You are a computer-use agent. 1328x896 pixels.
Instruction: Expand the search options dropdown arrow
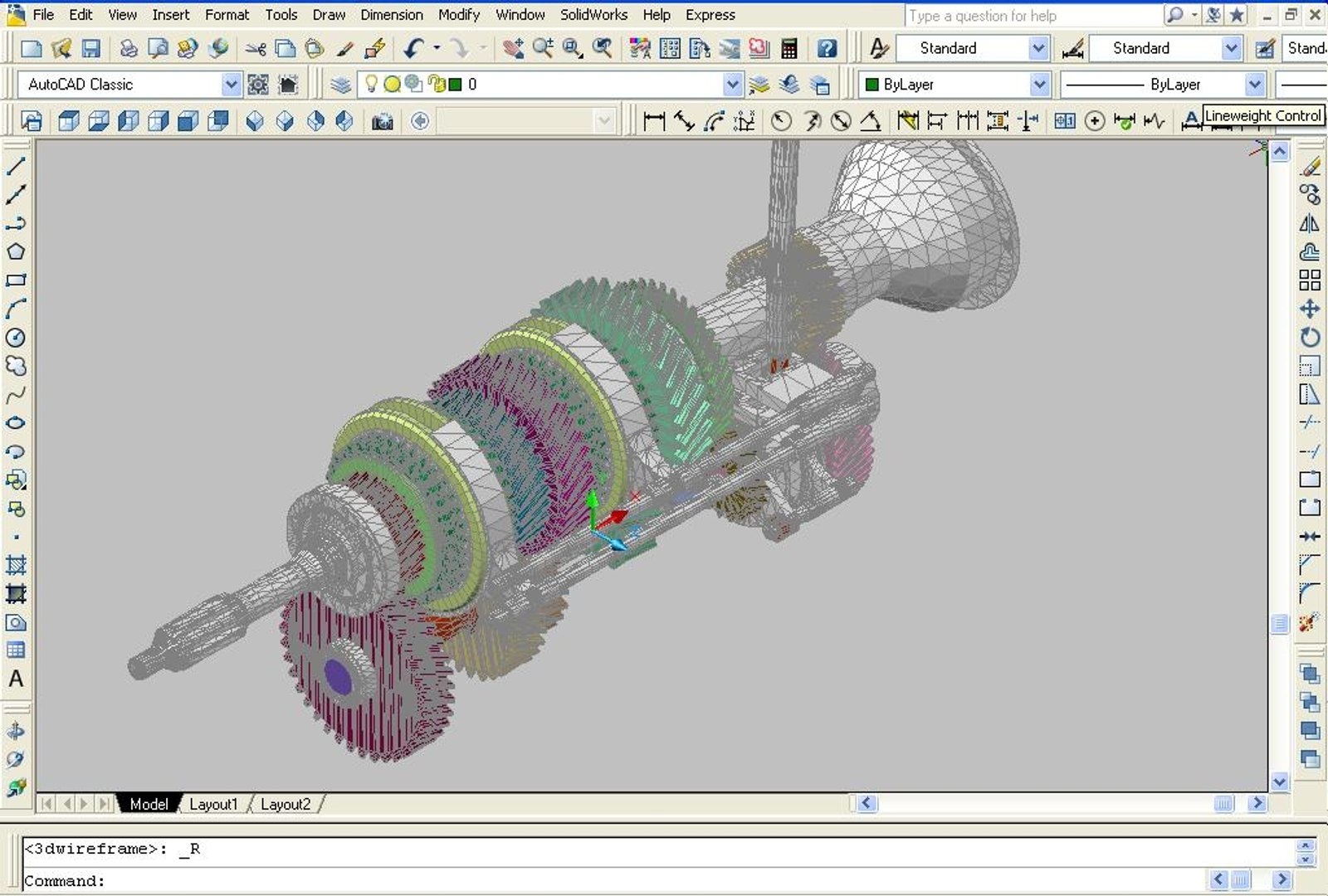(x=1194, y=15)
